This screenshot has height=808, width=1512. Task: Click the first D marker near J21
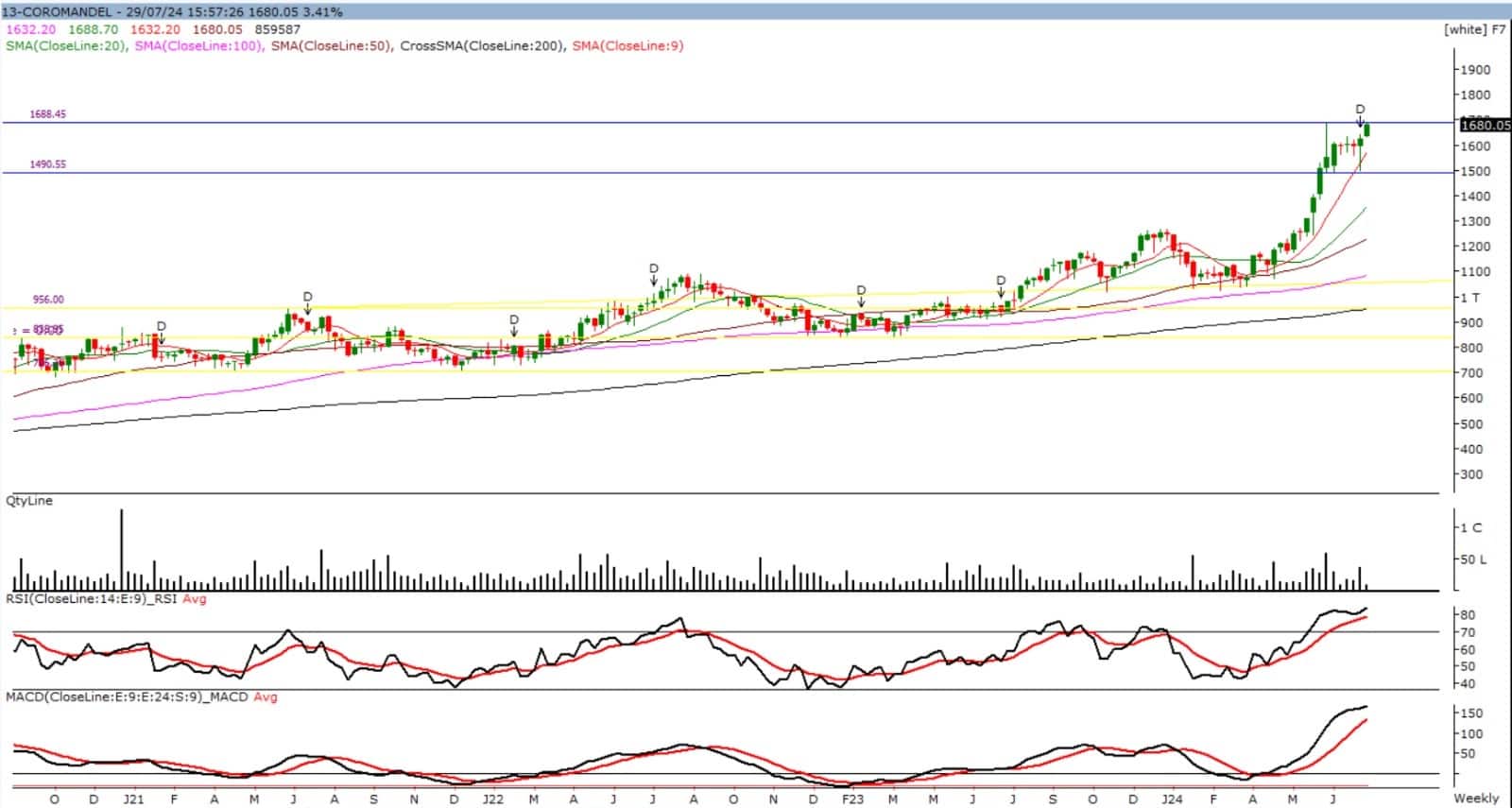click(x=162, y=326)
